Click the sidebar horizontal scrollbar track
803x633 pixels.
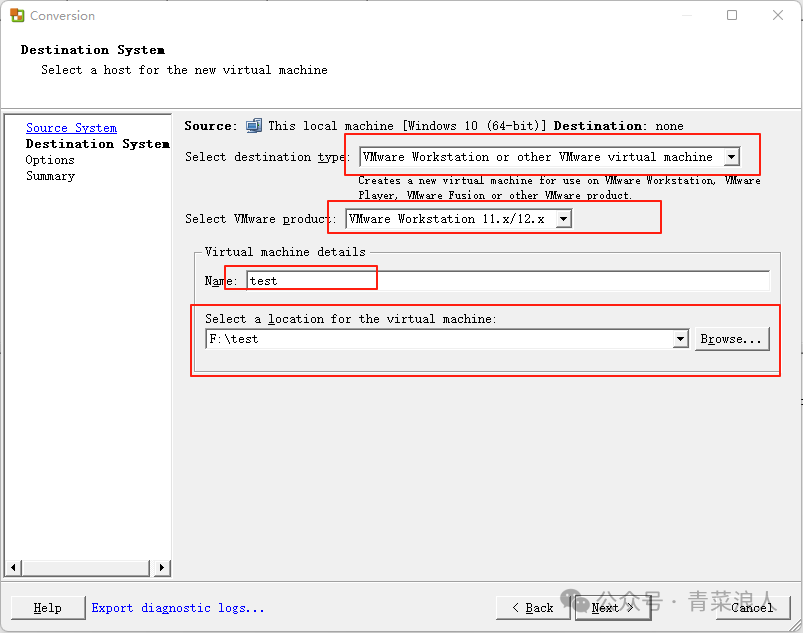(86, 567)
